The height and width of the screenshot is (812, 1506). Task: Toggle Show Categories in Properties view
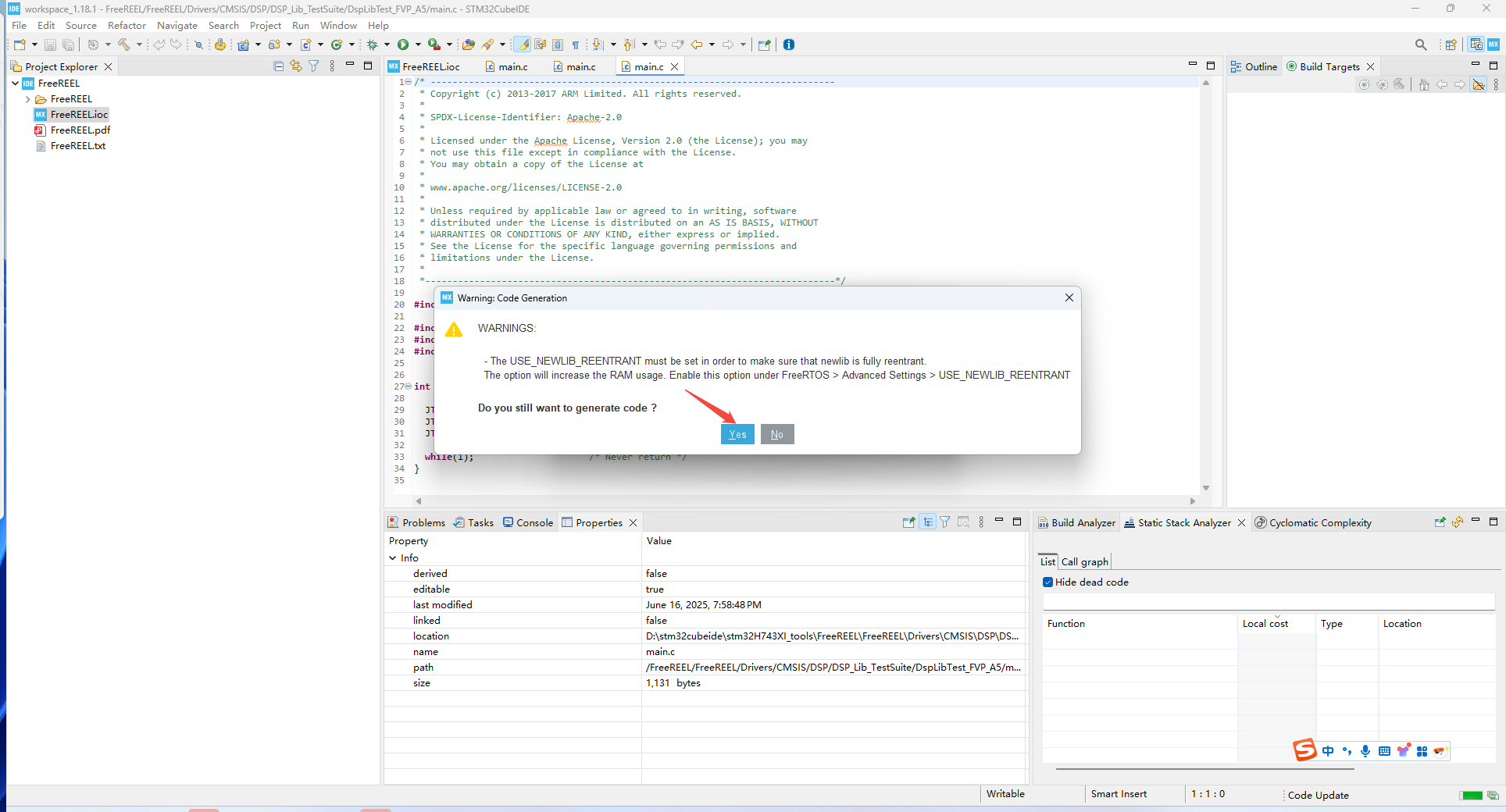[927, 522]
